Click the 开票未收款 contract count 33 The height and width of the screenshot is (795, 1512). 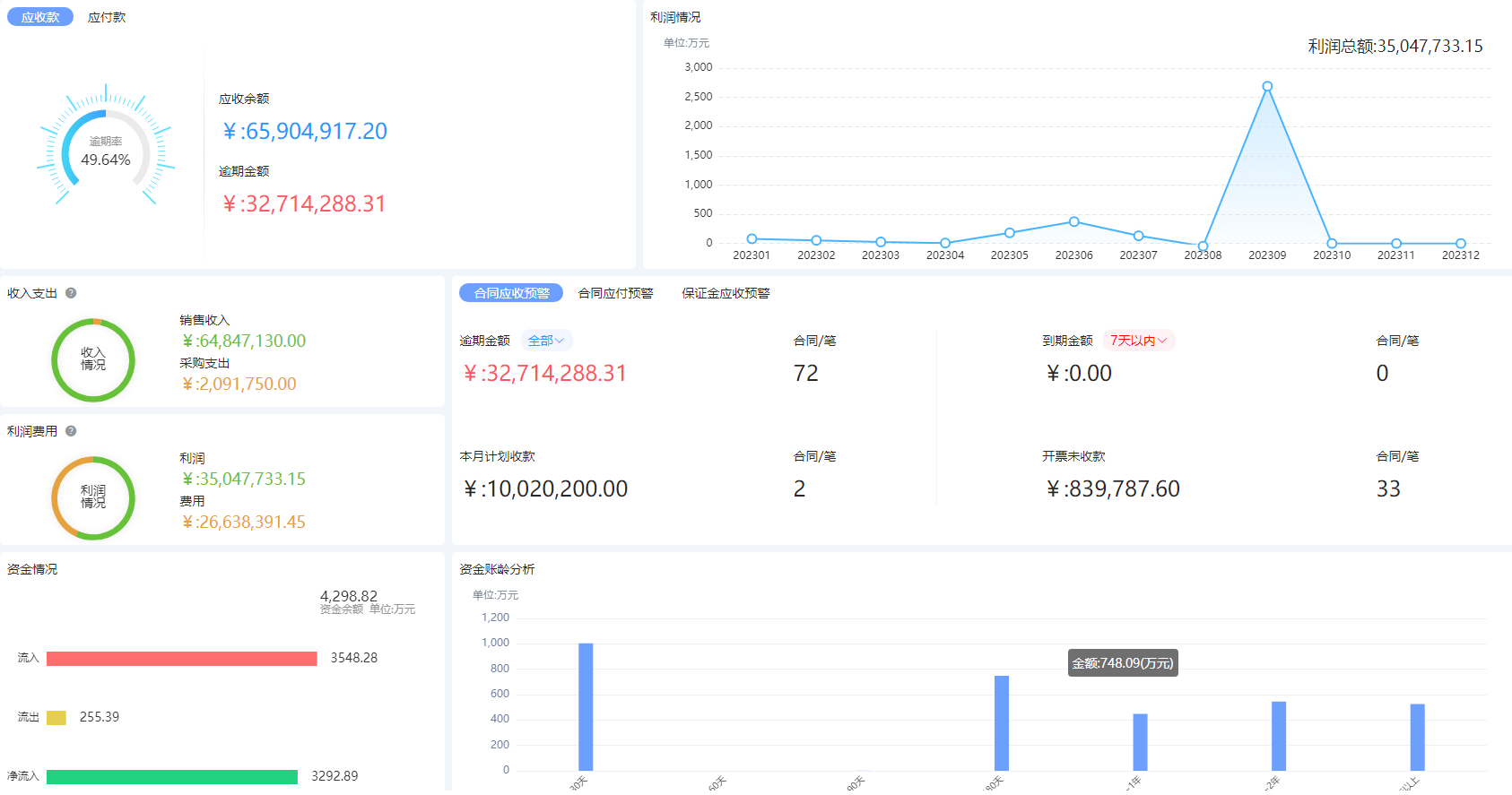pyautogui.click(x=1388, y=489)
